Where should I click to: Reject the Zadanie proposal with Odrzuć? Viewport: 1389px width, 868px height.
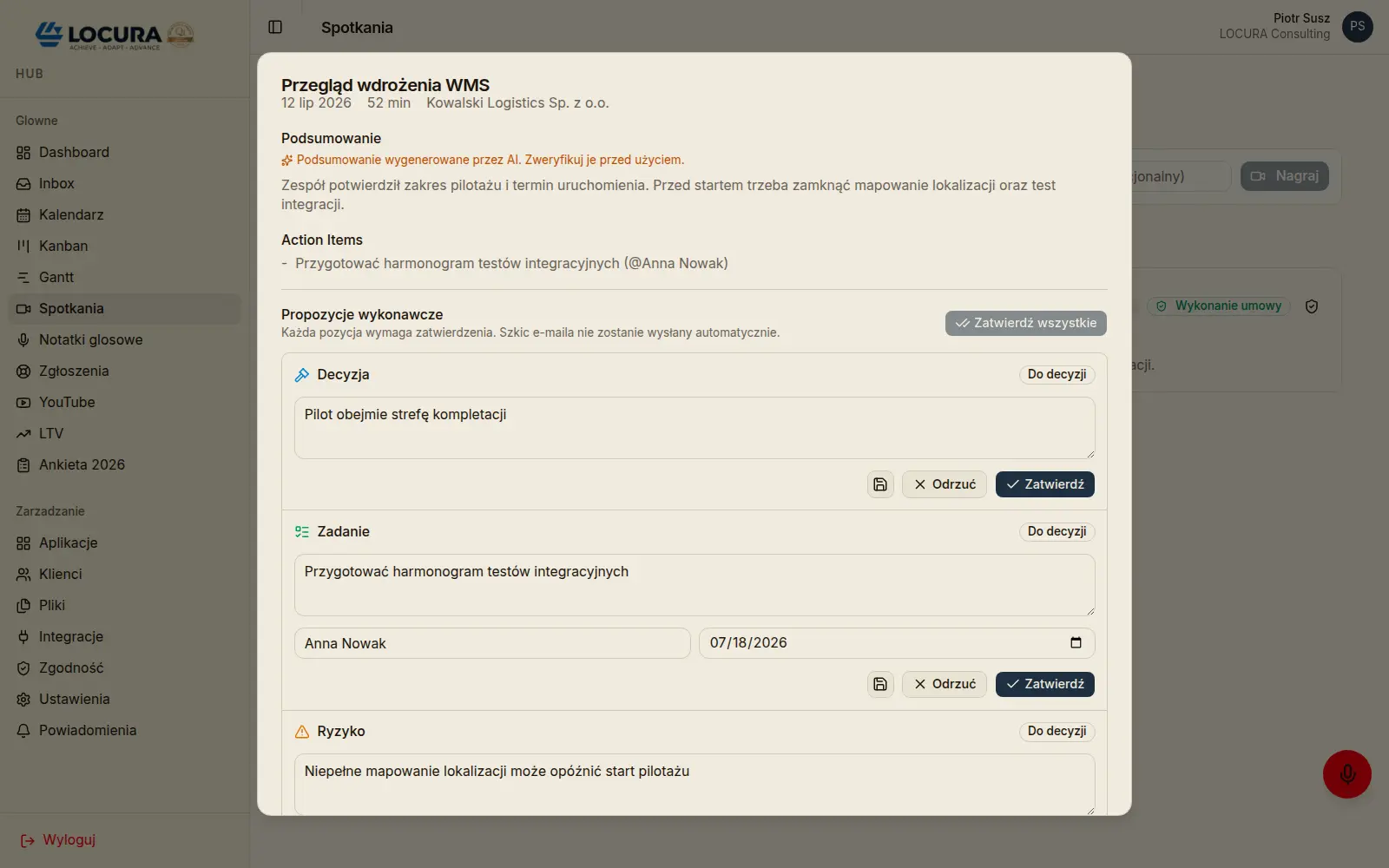(944, 684)
